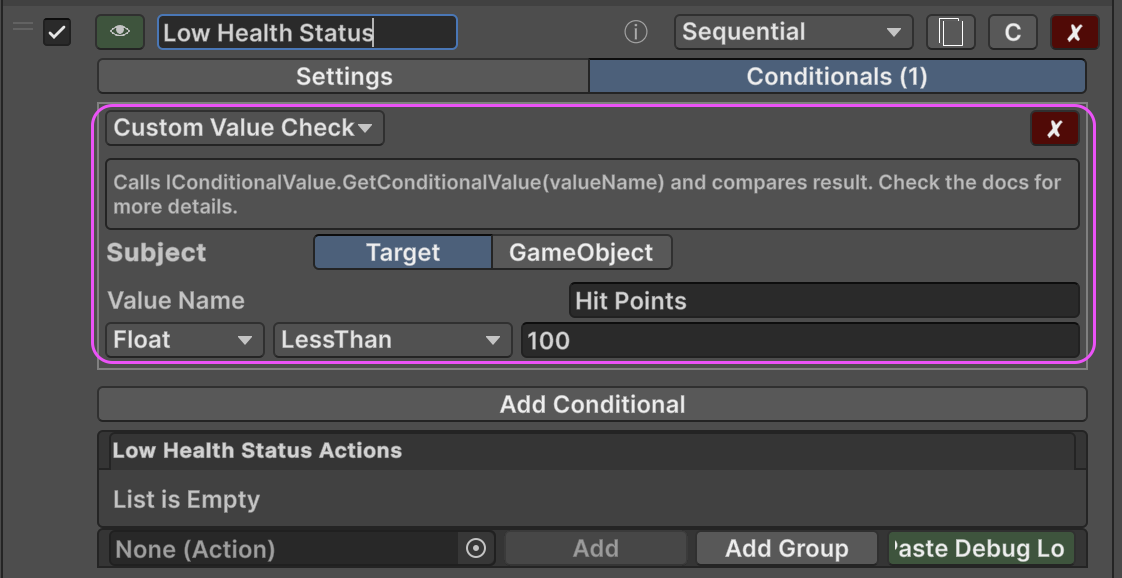Remove the Custom Value Check conditional
This screenshot has width=1122, height=578.
coord(1054,129)
